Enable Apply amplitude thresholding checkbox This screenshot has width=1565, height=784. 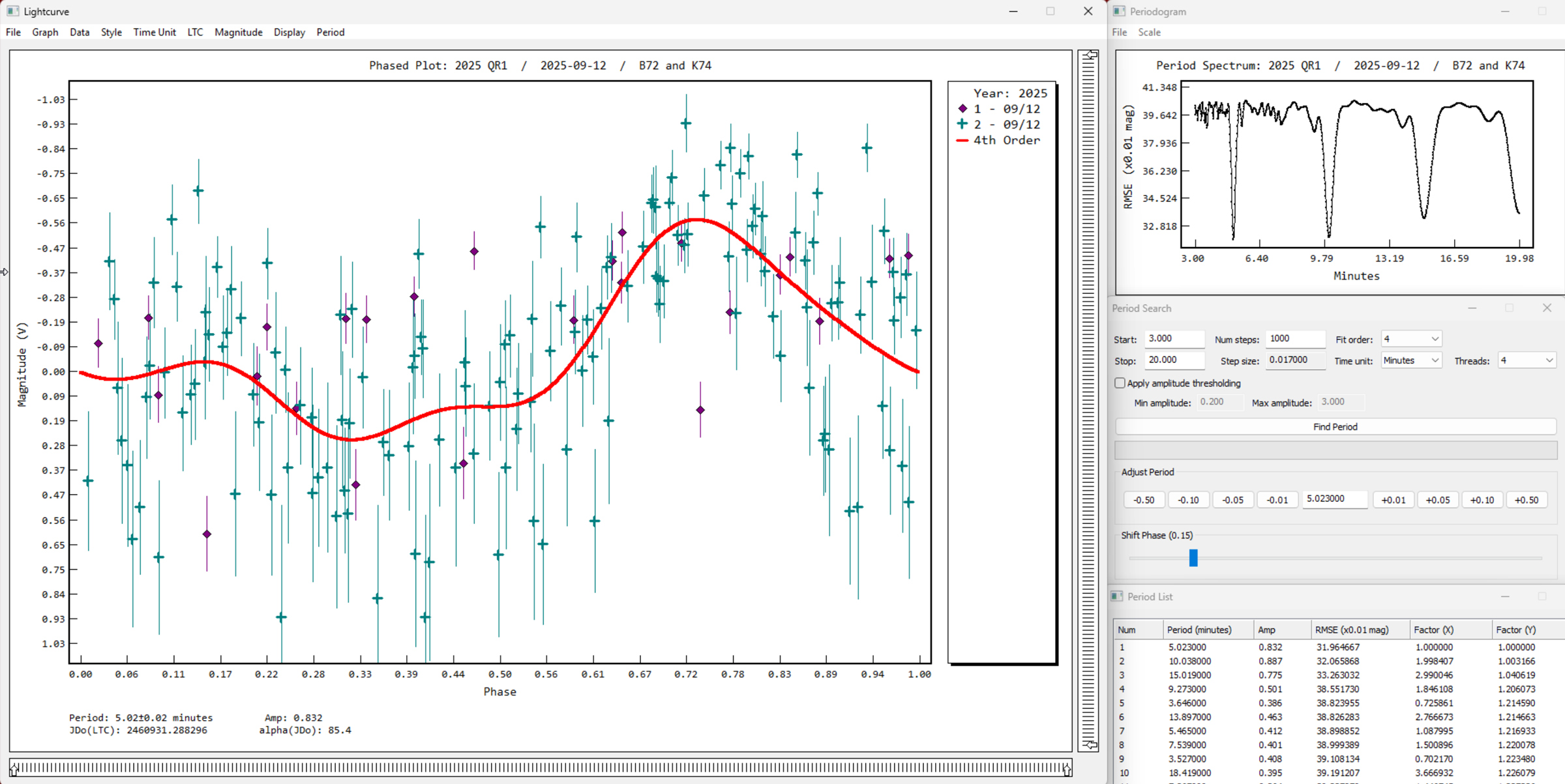tap(1120, 383)
